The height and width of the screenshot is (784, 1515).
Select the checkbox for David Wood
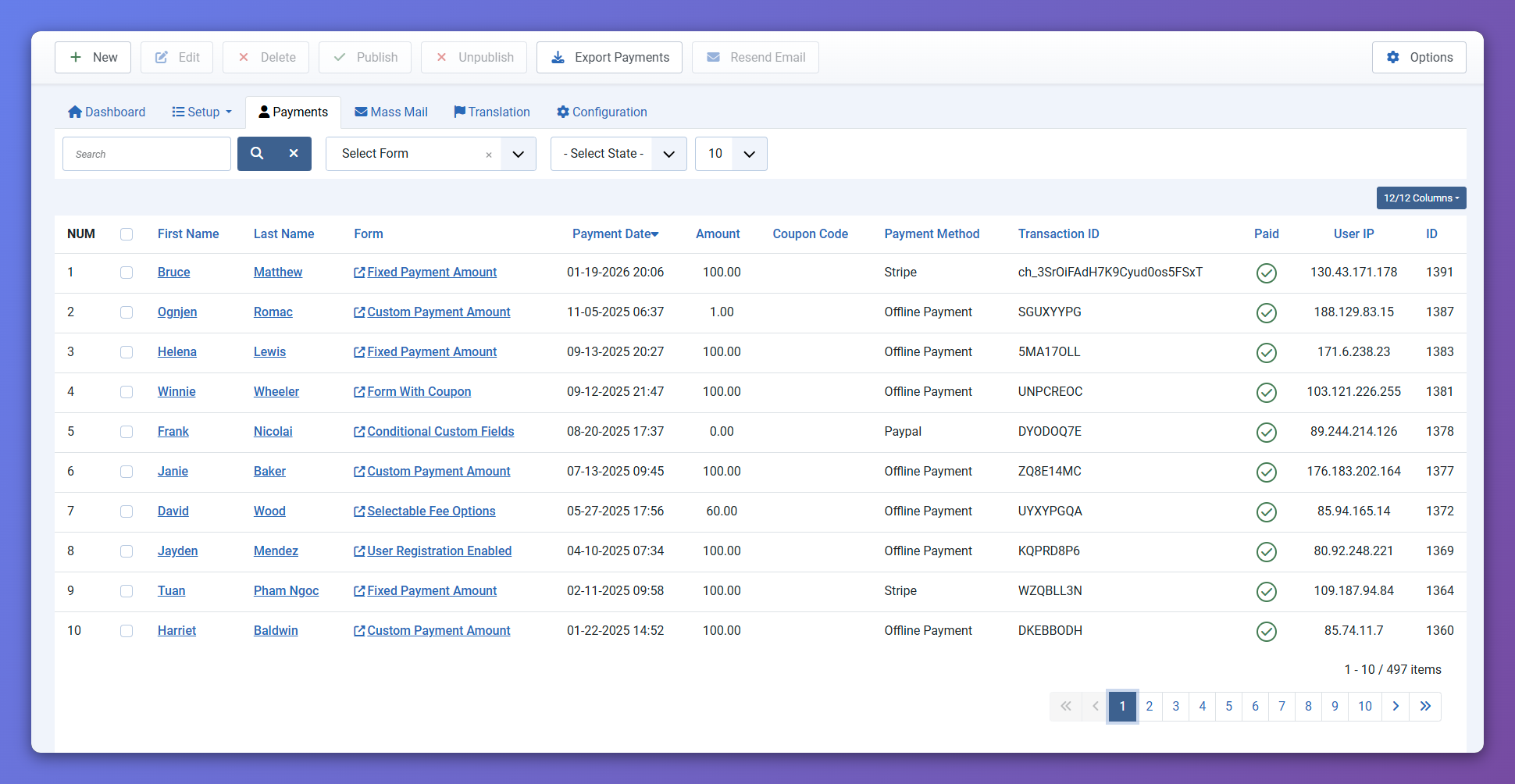127,511
